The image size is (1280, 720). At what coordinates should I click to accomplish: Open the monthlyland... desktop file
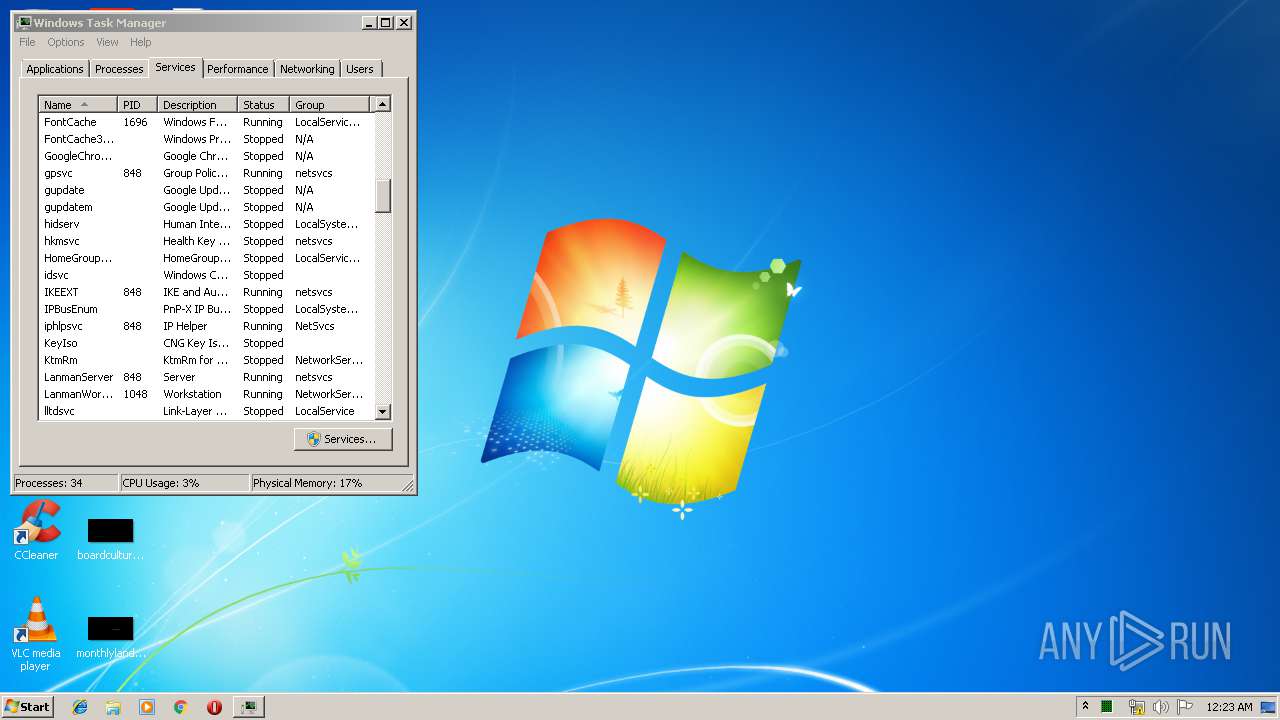point(110,637)
